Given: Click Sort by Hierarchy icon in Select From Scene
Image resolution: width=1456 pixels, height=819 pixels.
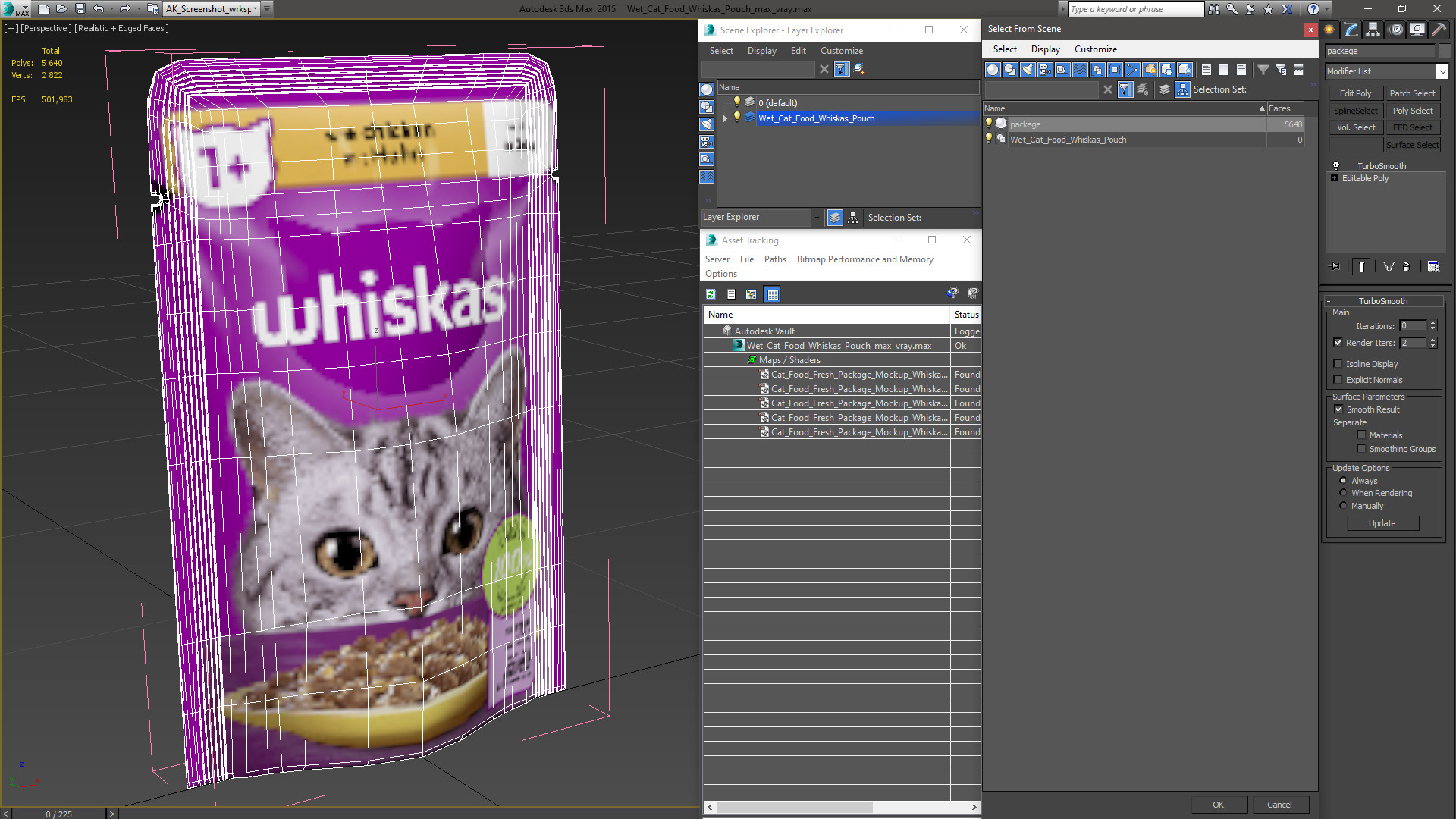Looking at the screenshot, I should [1183, 89].
